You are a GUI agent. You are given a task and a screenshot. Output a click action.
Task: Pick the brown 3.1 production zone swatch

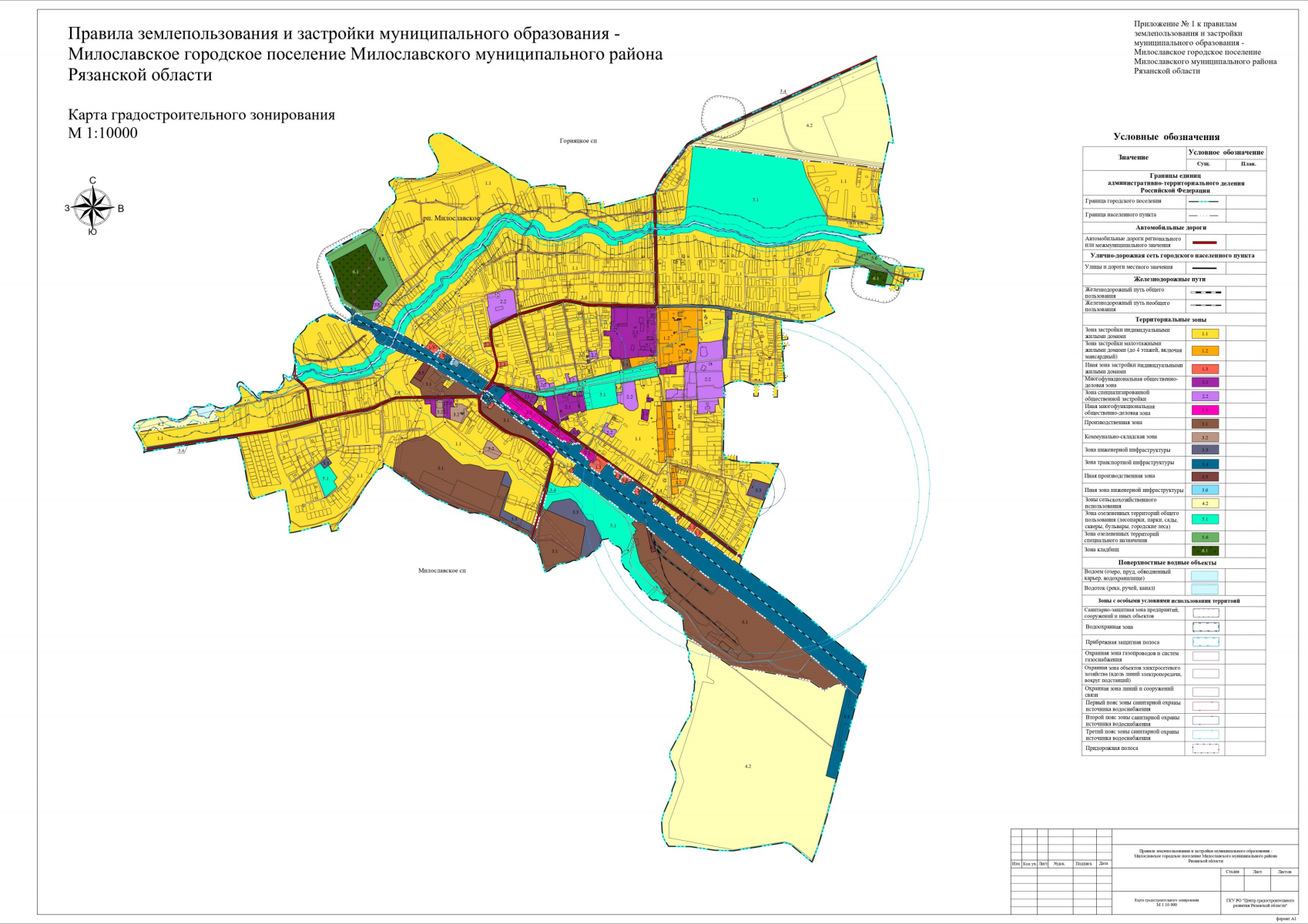pos(1205,423)
